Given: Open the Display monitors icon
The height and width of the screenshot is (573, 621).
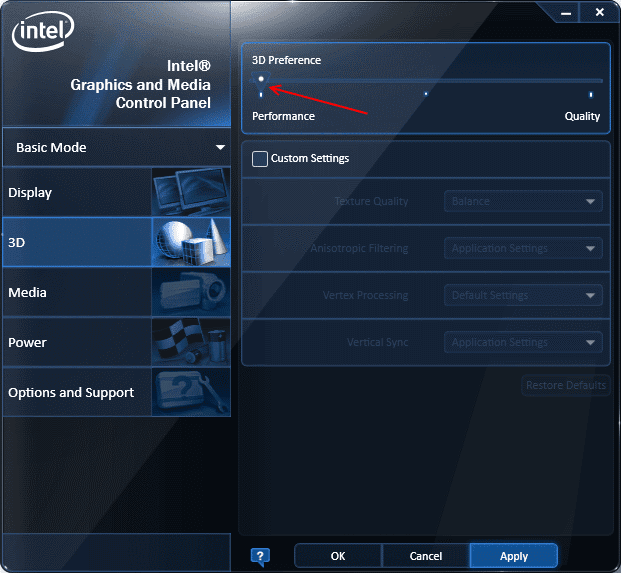Looking at the screenshot, I should point(191,192).
